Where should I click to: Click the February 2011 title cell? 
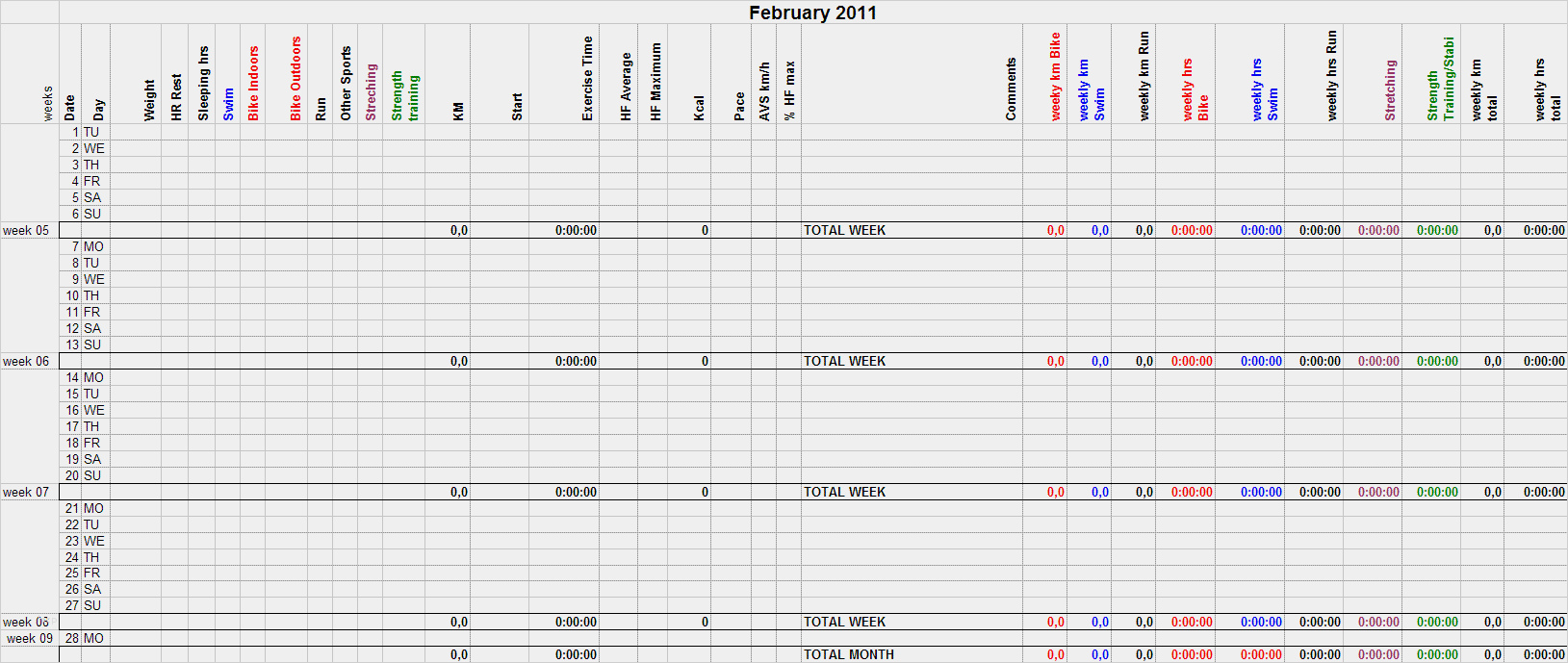tap(812, 13)
